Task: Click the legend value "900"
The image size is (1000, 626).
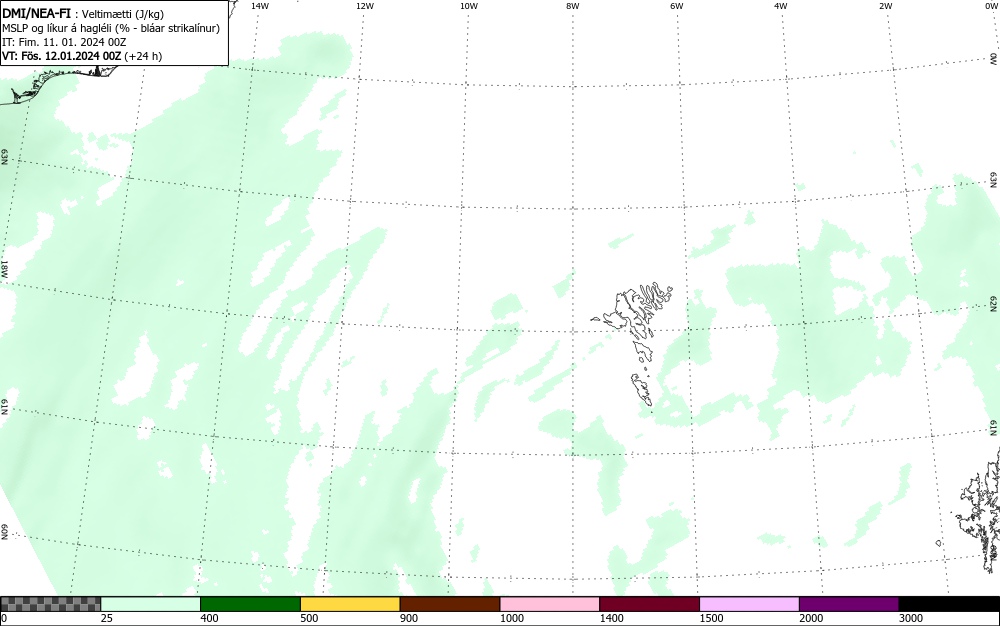Action: 409,618
